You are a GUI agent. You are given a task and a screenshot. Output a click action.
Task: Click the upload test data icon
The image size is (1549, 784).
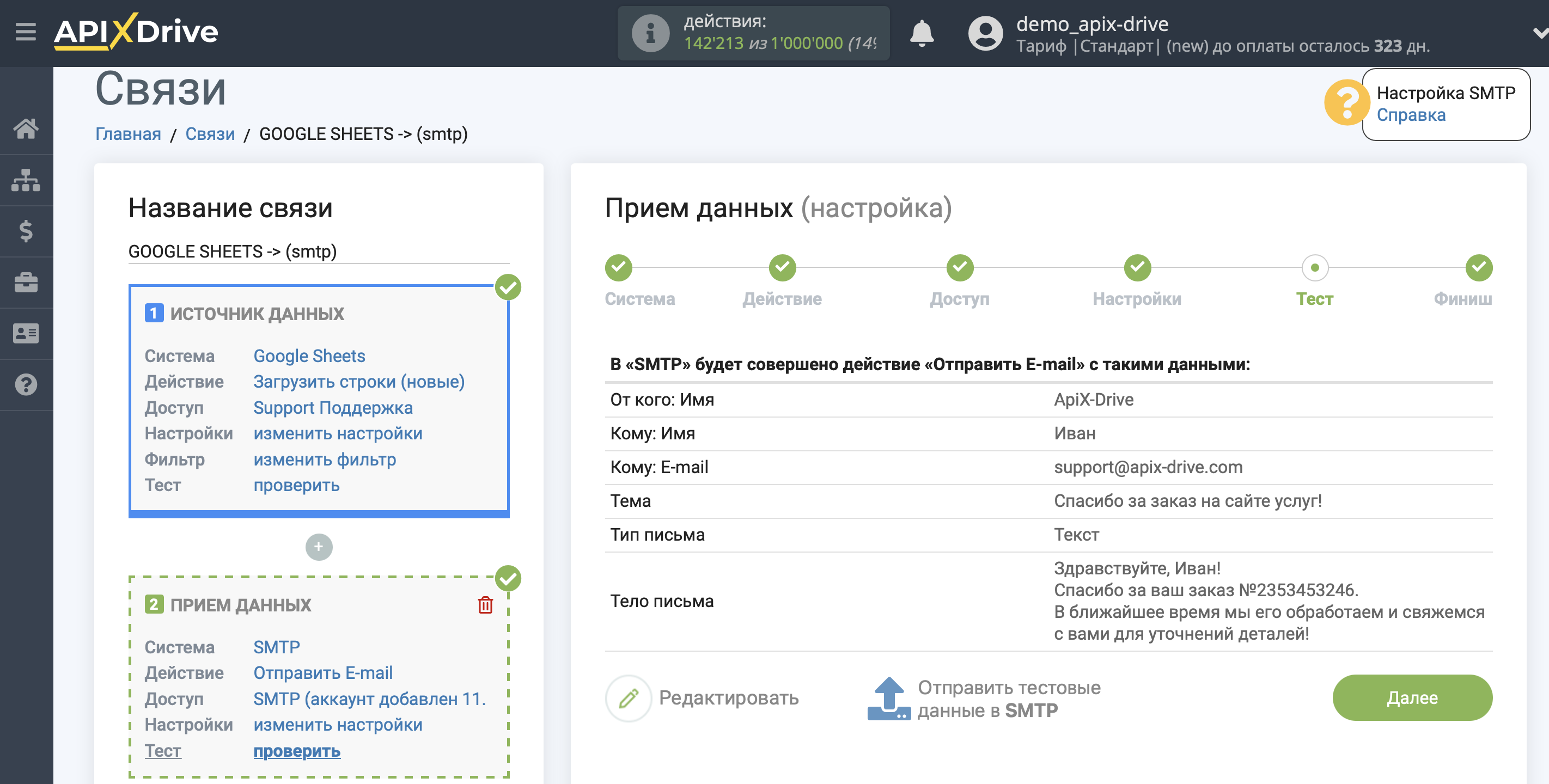889,698
